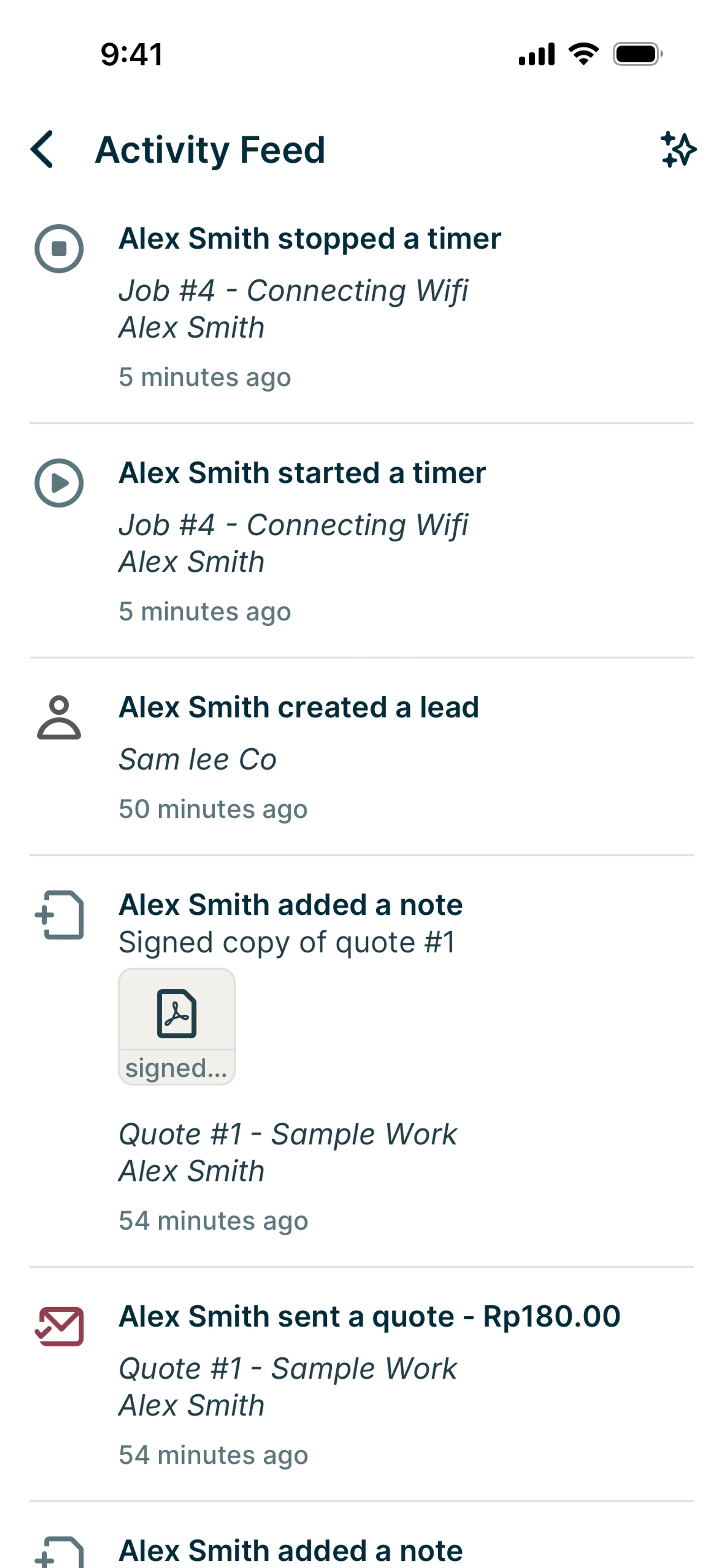Tap the back arrow icon
723x1568 pixels.
pyautogui.click(x=42, y=149)
